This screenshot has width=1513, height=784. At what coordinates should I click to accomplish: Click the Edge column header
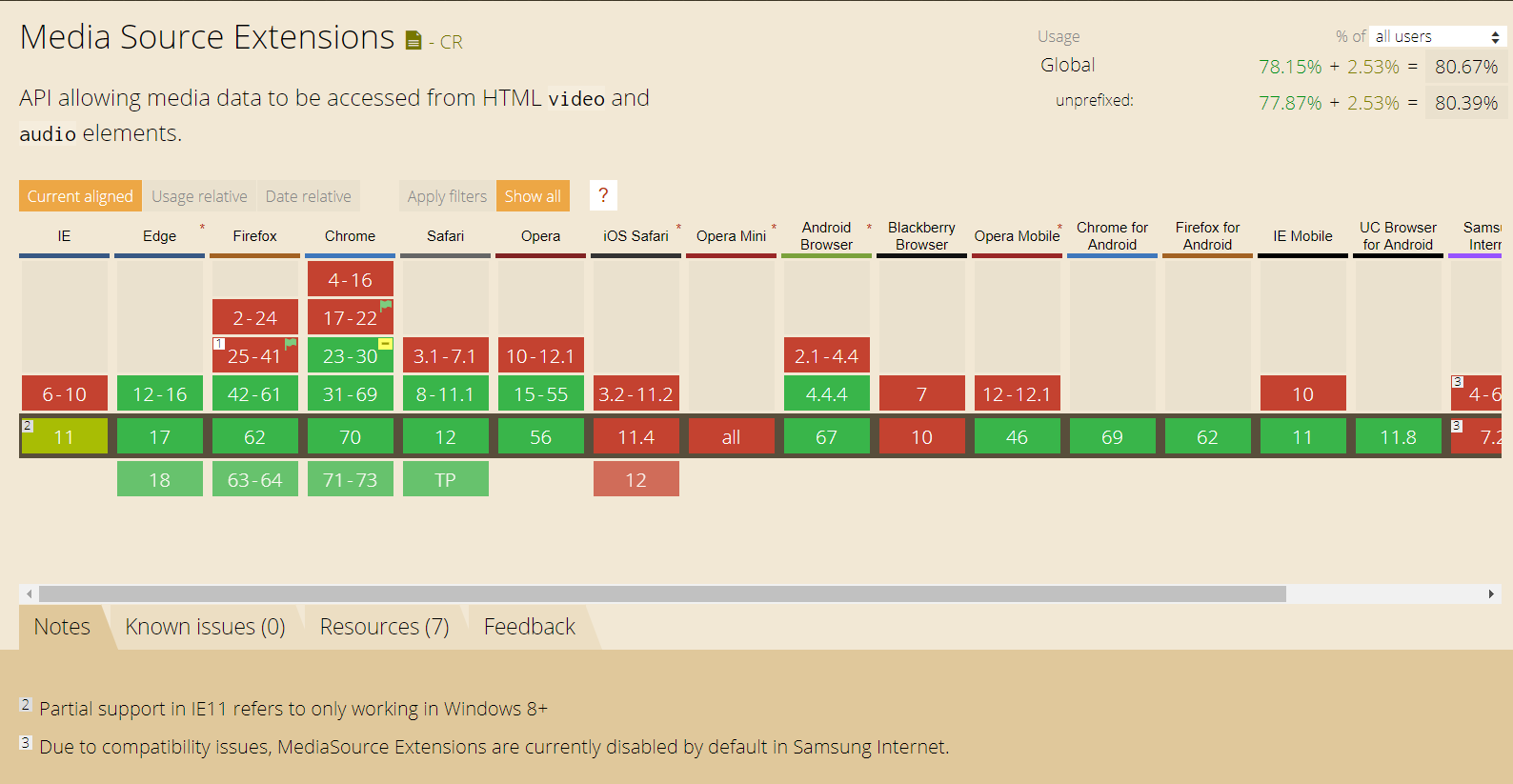tap(160, 236)
